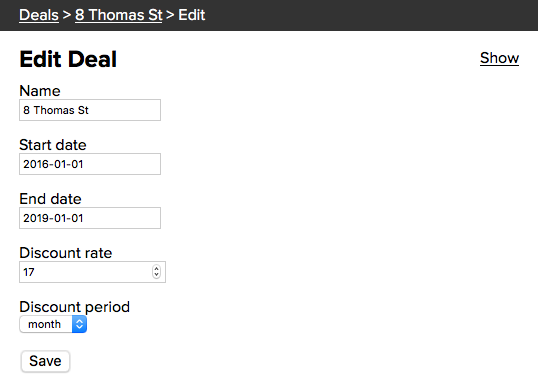
Task: Click the Show link beside the Edit Deal heading
Action: [499, 58]
